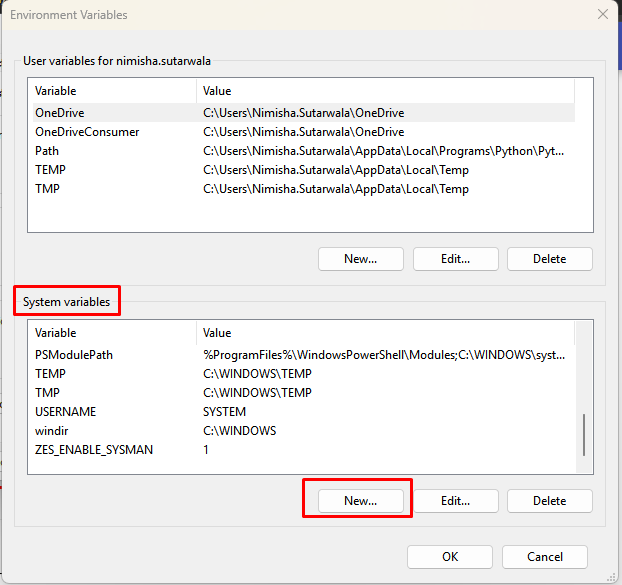622x585 pixels.
Task: Click New button under User variables
Action: [360, 259]
